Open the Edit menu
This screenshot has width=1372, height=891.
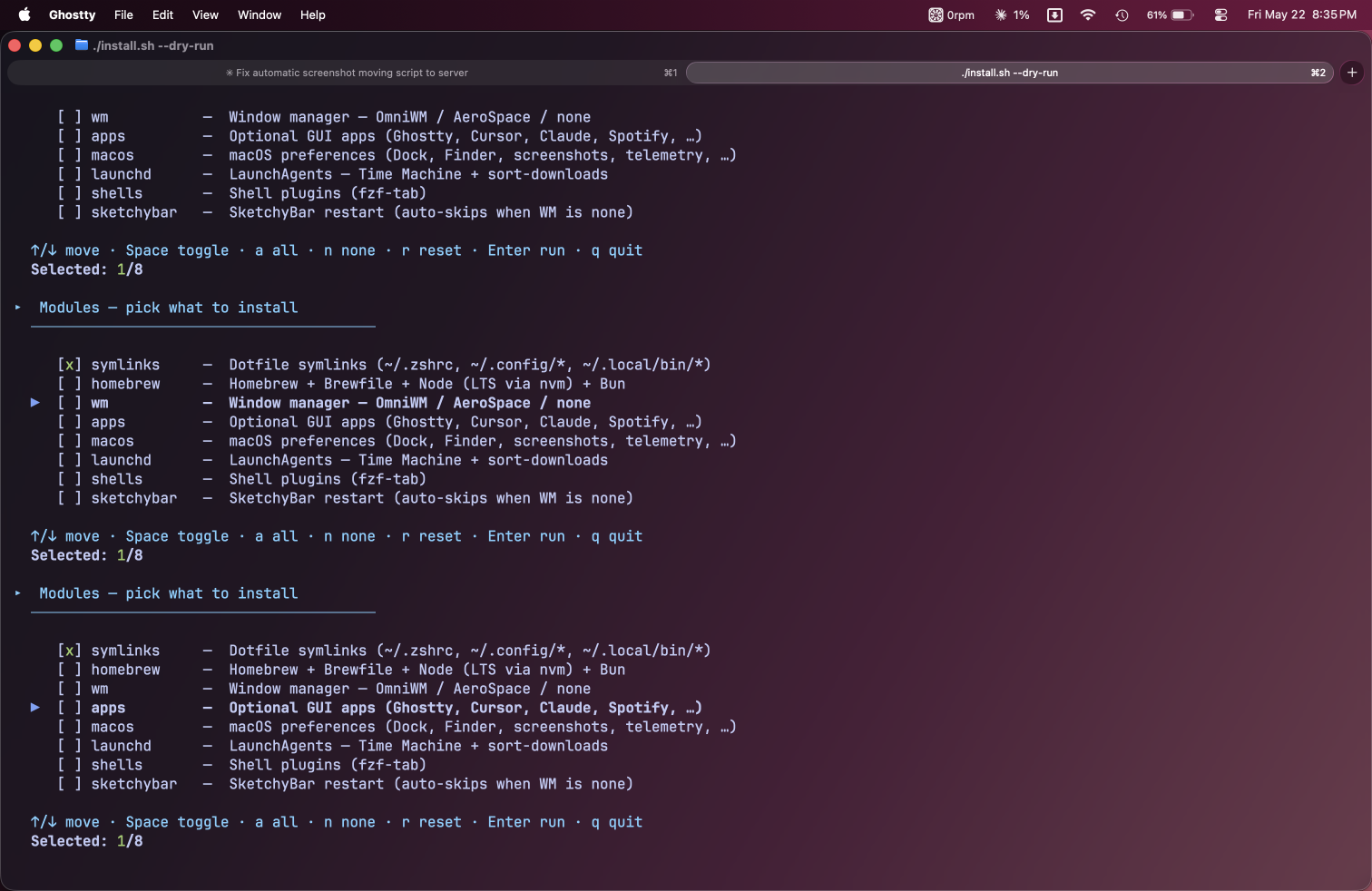coord(162,15)
